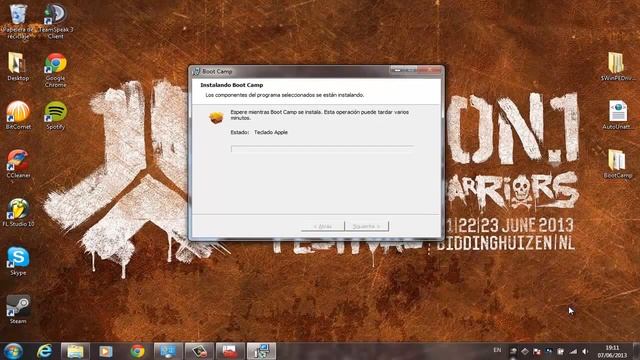Screen dimensions: 640x360
Task: Click the EN language indicator
Action: (x=497, y=350)
